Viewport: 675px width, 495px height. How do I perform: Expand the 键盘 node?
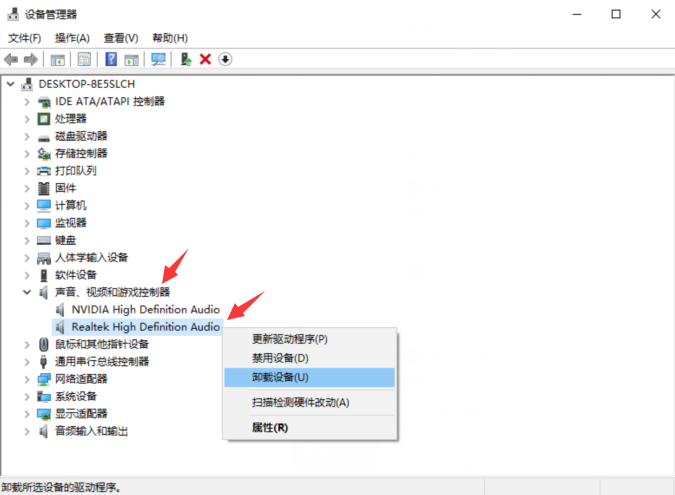pyautogui.click(x=27, y=240)
